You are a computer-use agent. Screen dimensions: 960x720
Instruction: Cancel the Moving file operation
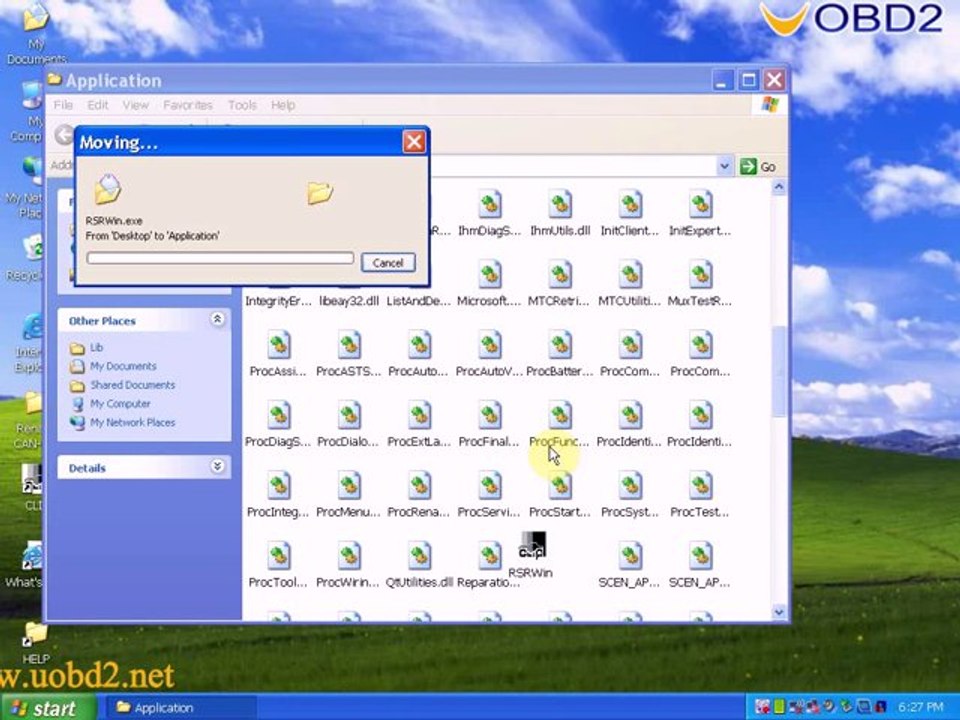388,263
